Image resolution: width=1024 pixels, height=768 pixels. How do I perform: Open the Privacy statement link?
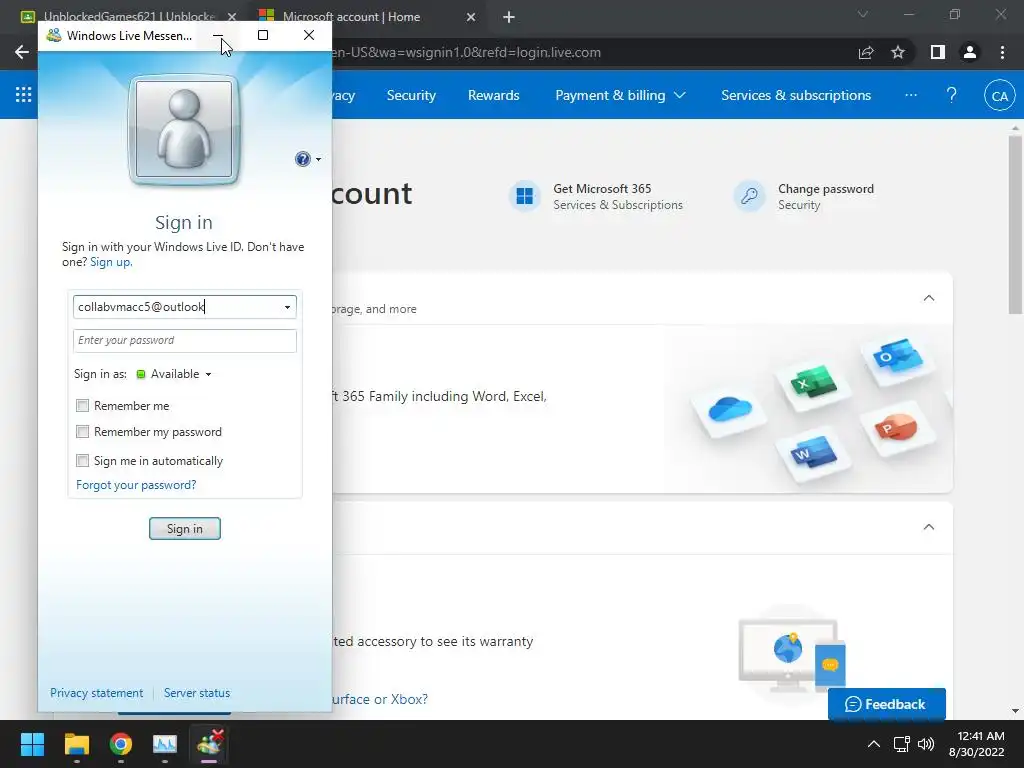96,693
